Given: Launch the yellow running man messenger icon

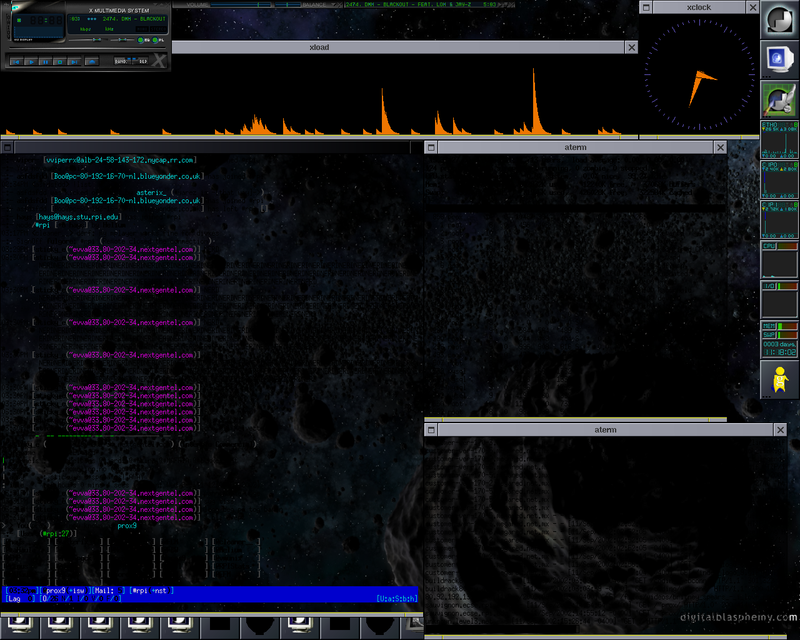Looking at the screenshot, I should [780, 379].
